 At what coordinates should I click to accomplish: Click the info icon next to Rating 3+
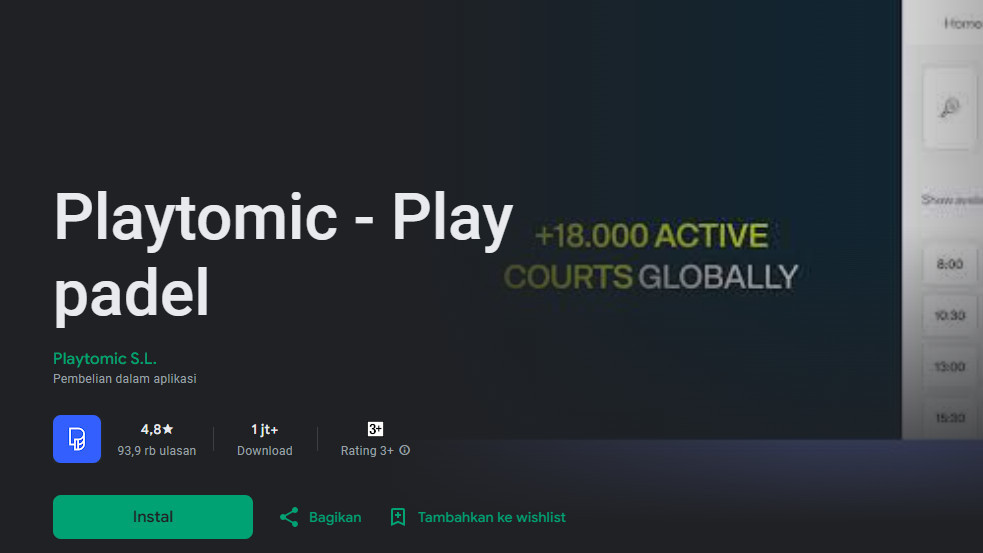[x=405, y=451]
